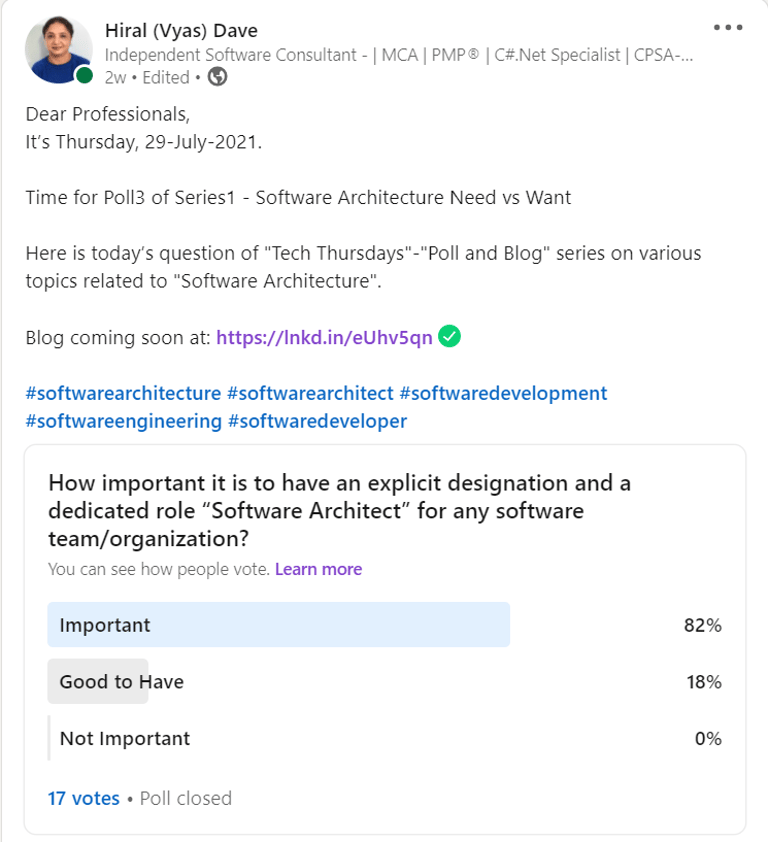The height and width of the screenshot is (842, 768).
Task: Click the poll question heading text
Action: pos(339,511)
